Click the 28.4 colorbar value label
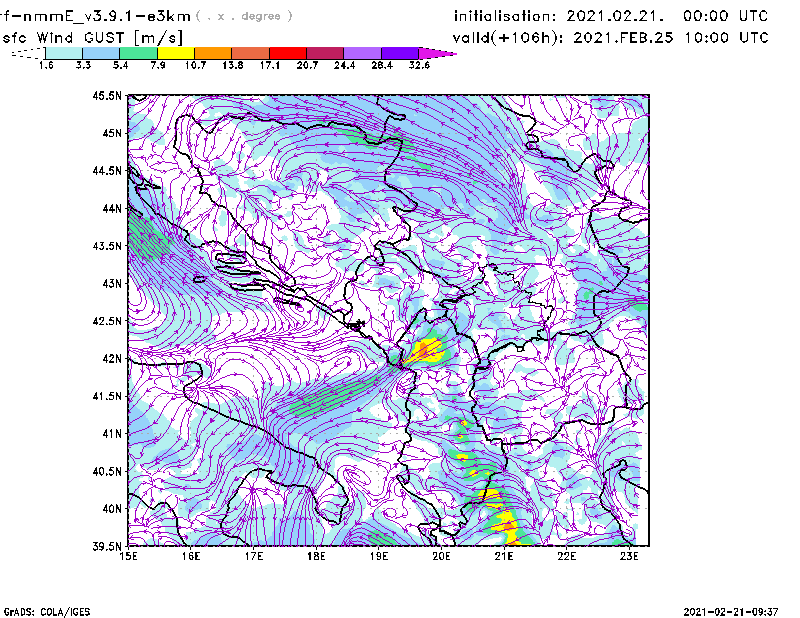This screenshot has width=800, height=618. pyautogui.click(x=382, y=65)
